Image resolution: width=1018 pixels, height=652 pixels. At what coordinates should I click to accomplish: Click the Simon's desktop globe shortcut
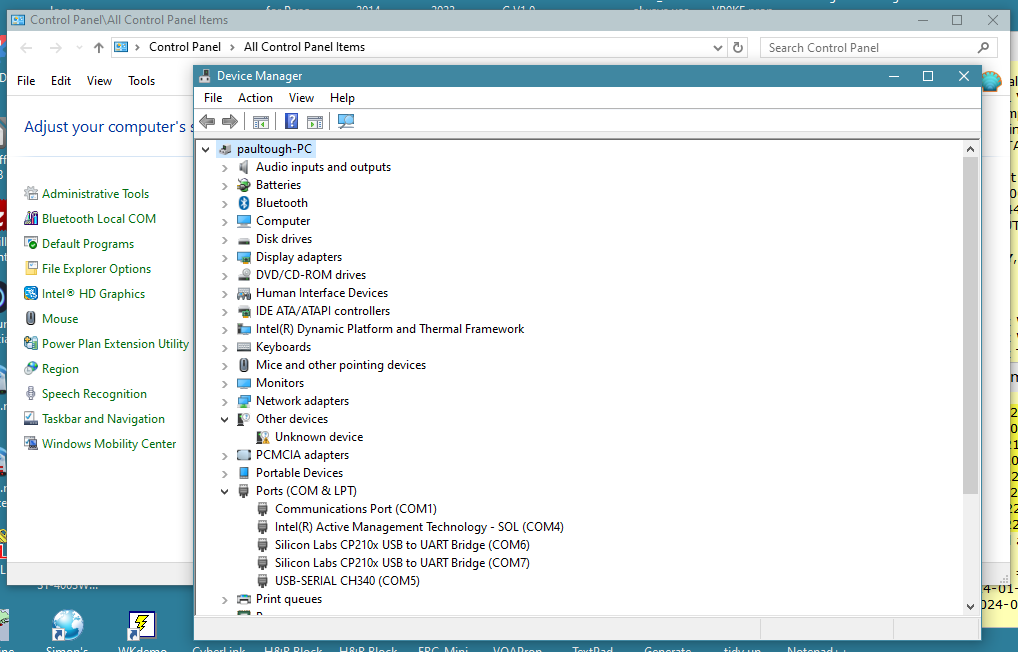[68, 626]
